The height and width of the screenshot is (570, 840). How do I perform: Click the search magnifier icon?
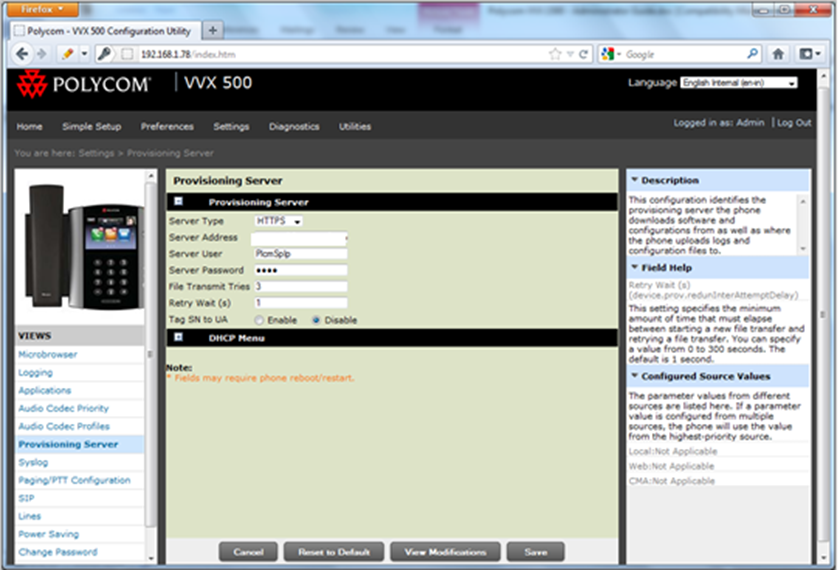pyautogui.click(x=752, y=54)
